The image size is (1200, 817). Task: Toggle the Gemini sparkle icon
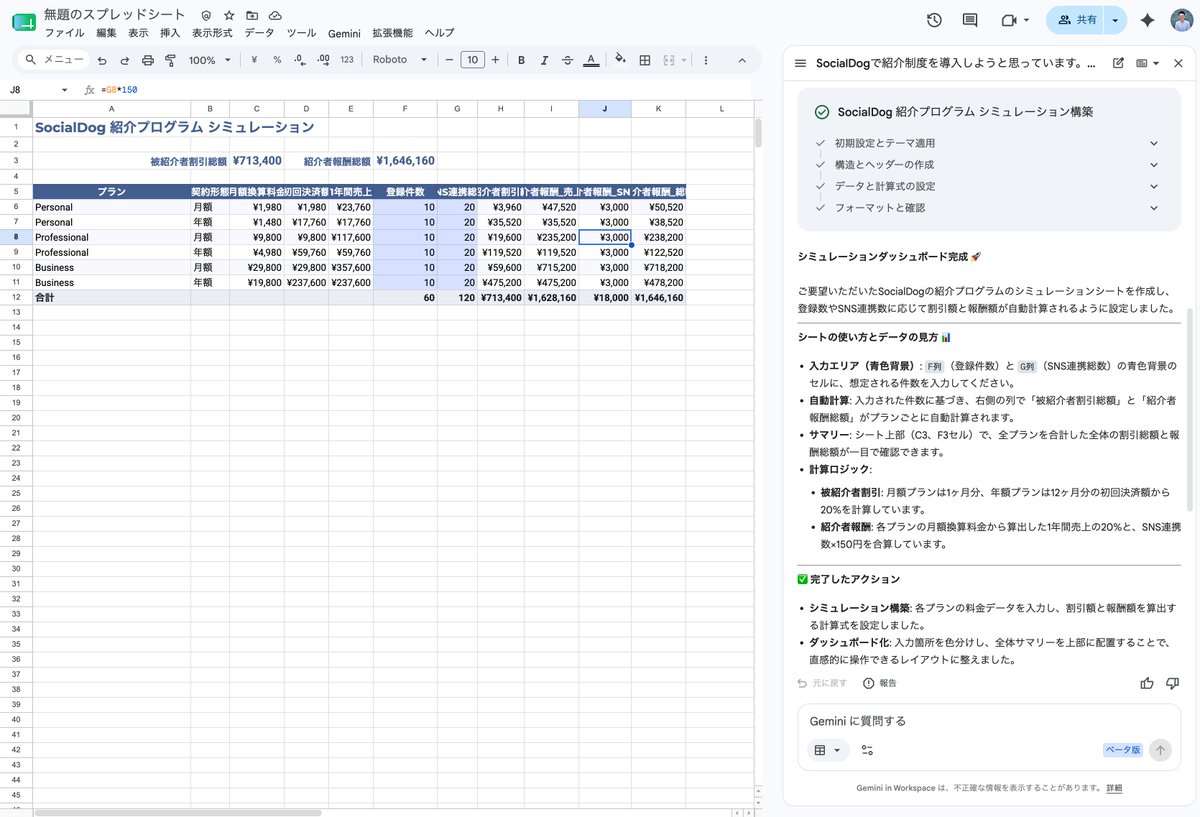[x=1148, y=20]
